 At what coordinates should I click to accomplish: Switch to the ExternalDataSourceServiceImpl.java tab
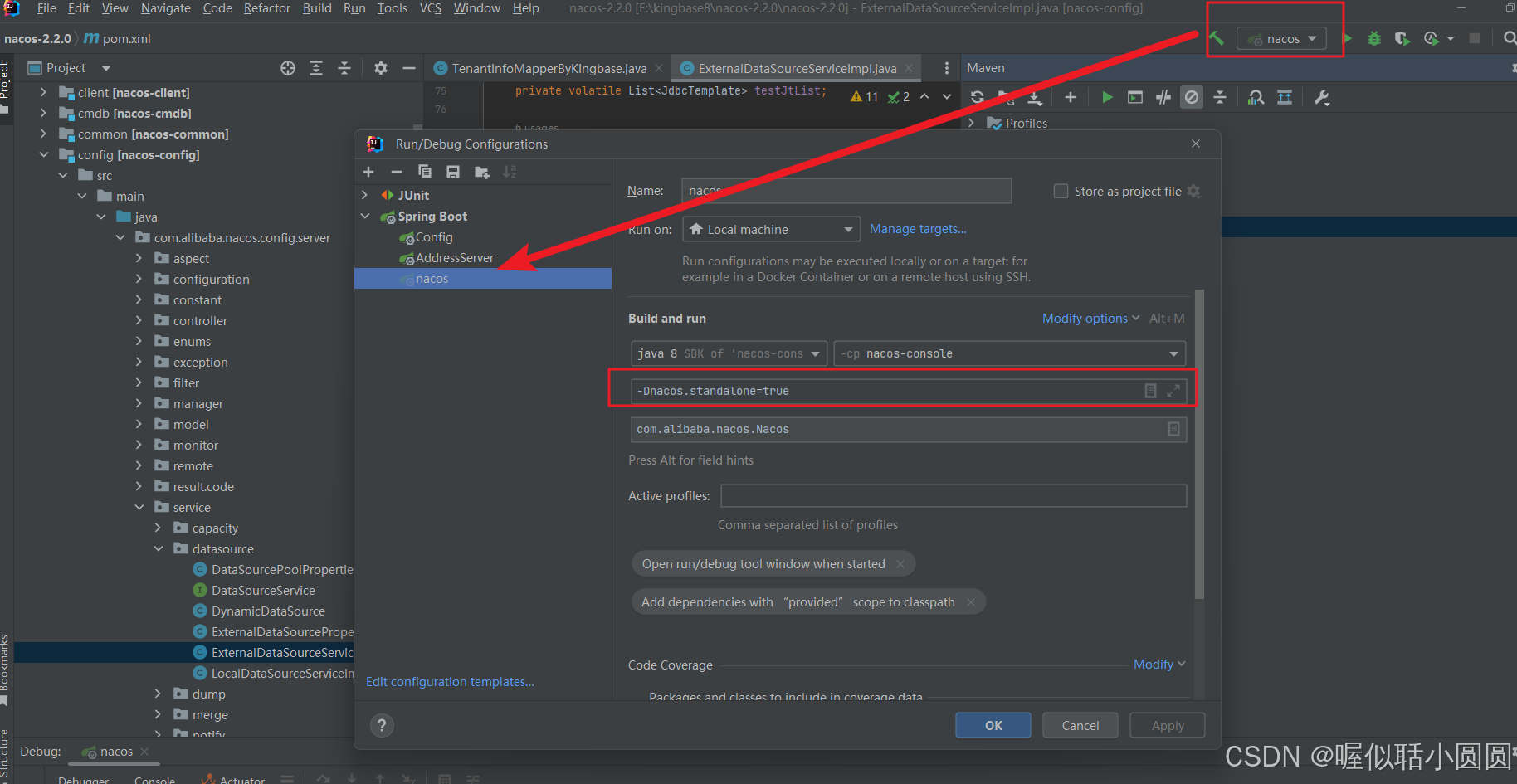point(797,68)
